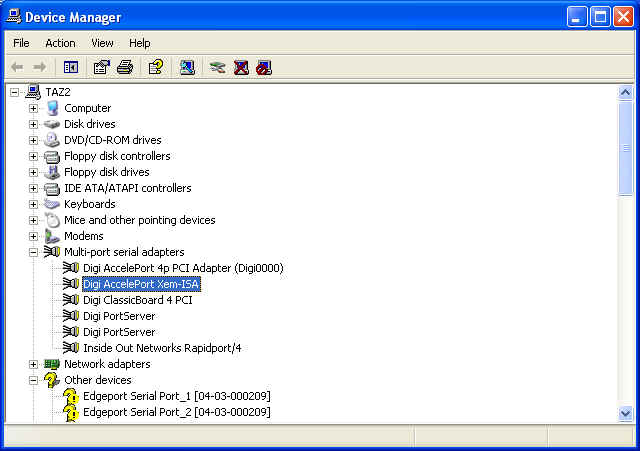Select Edgeport Serial Port_1 device
This screenshot has width=640, height=451.
point(176,396)
